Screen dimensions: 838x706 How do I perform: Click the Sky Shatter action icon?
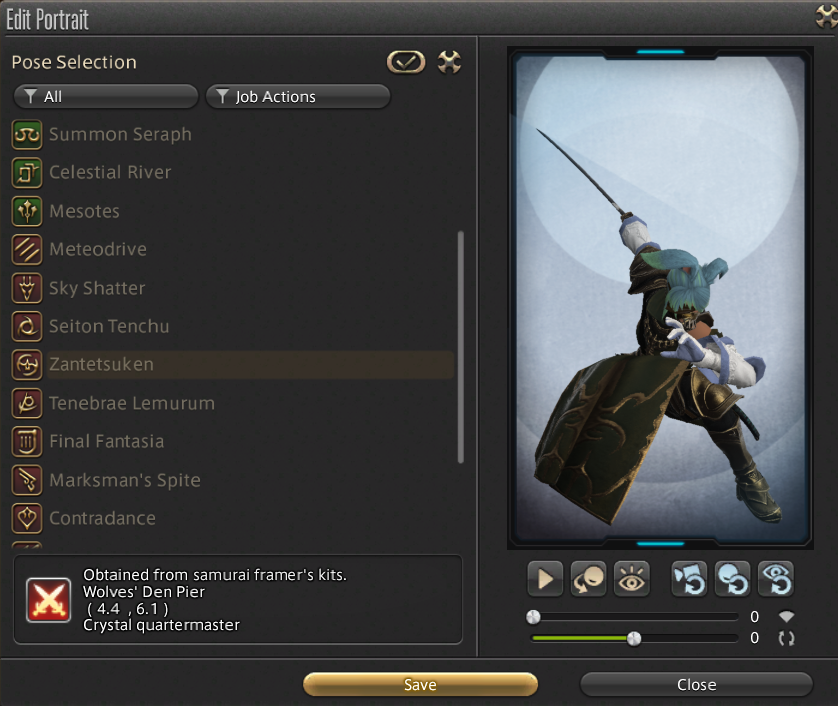(27, 288)
